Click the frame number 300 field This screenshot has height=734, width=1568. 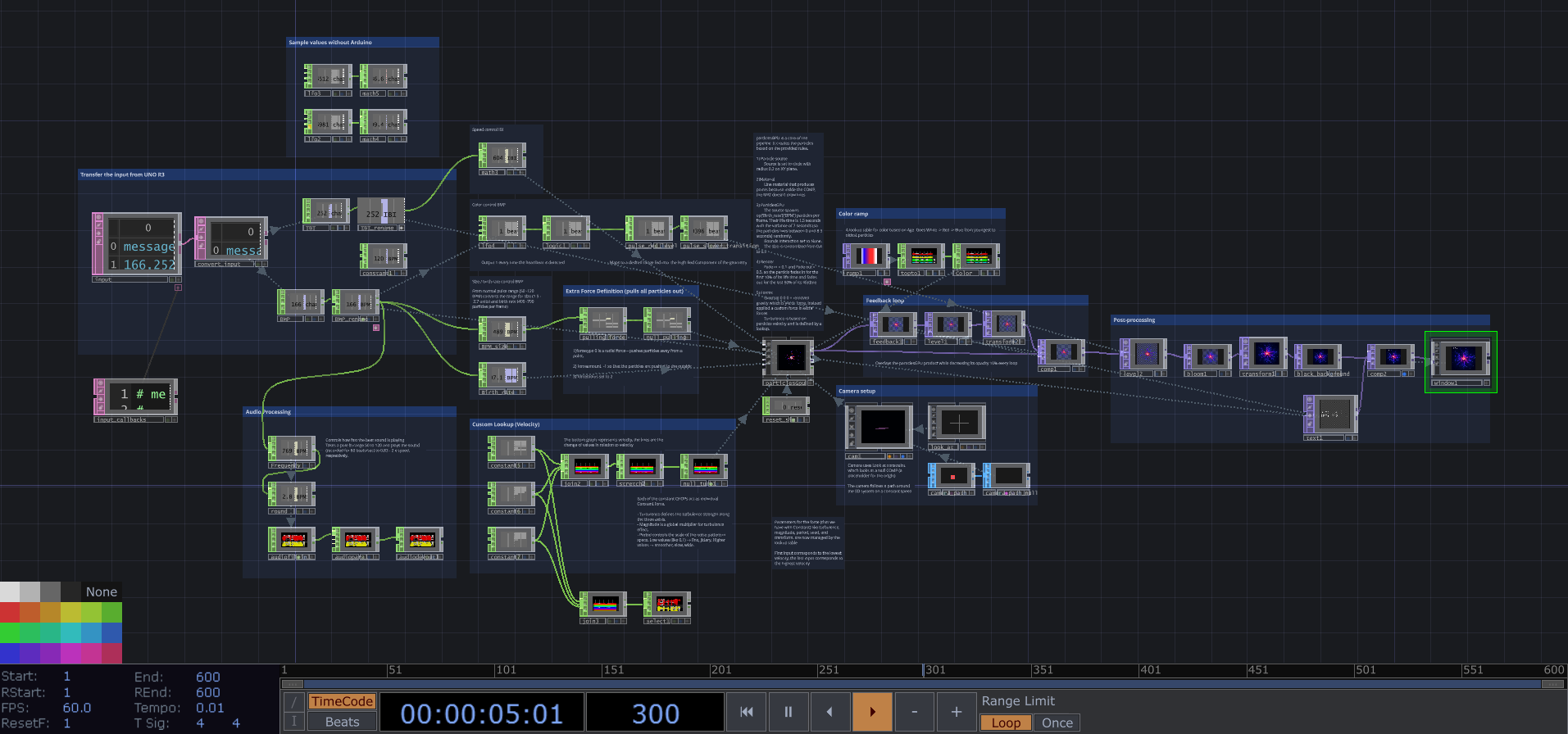pyautogui.click(x=655, y=714)
